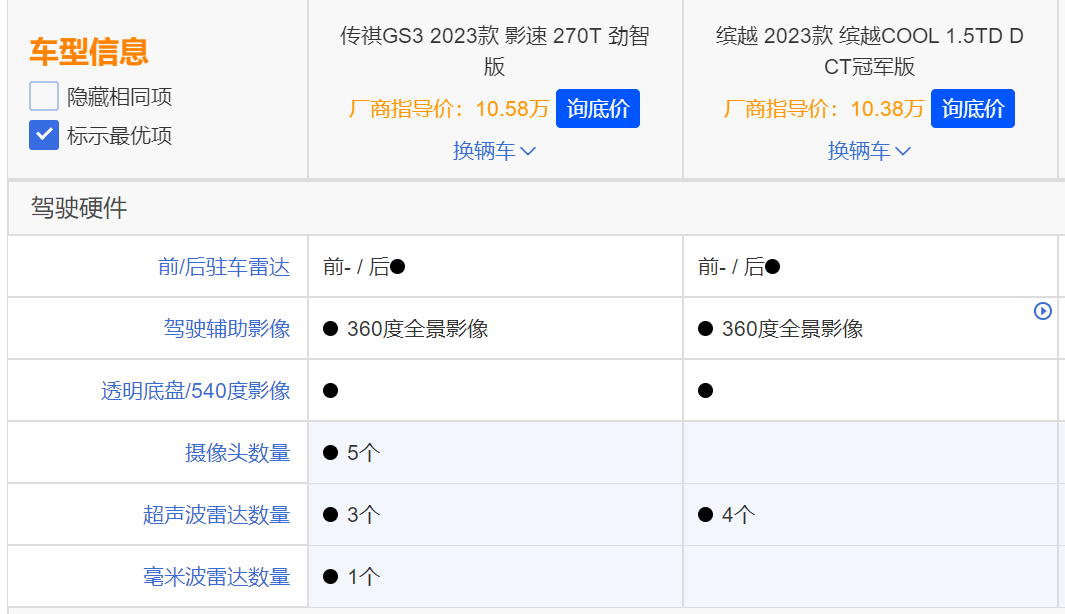Click the 驾驶硬件 section header
The width and height of the screenshot is (1065, 614).
click(79, 208)
